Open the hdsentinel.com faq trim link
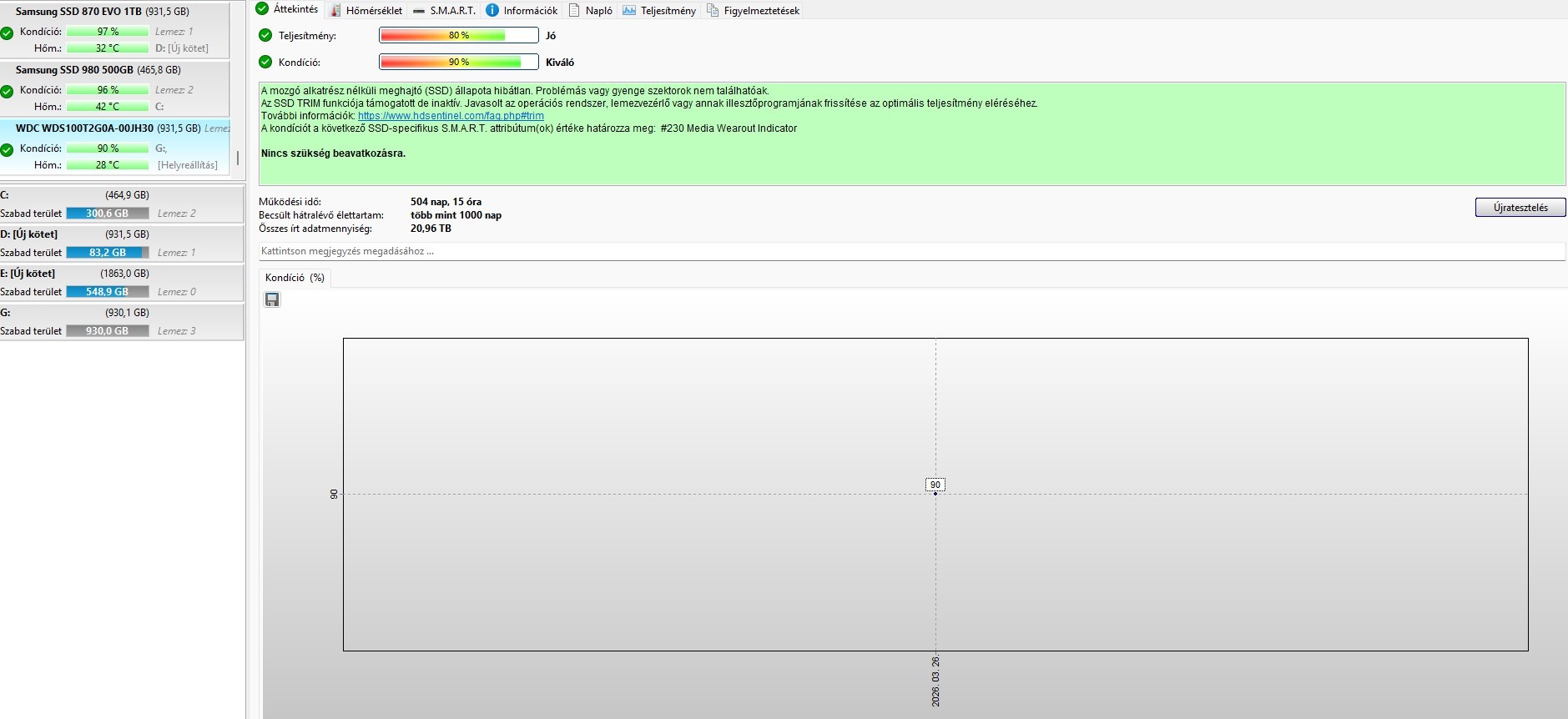The image size is (1568, 719). (x=451, y=116)
